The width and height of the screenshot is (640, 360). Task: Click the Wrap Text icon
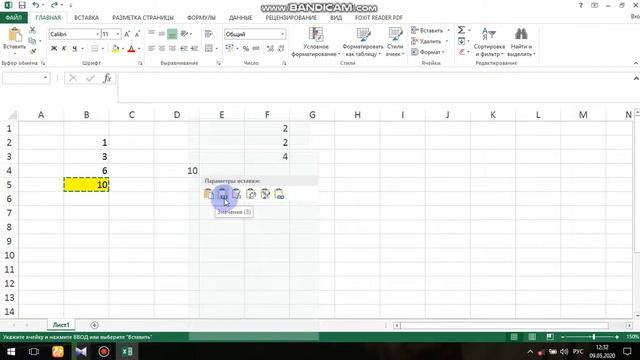(209, 34)
